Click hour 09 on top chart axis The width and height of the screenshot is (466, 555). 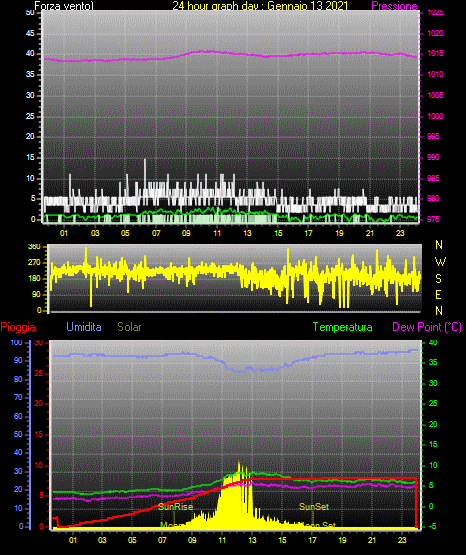pos(186,233)
